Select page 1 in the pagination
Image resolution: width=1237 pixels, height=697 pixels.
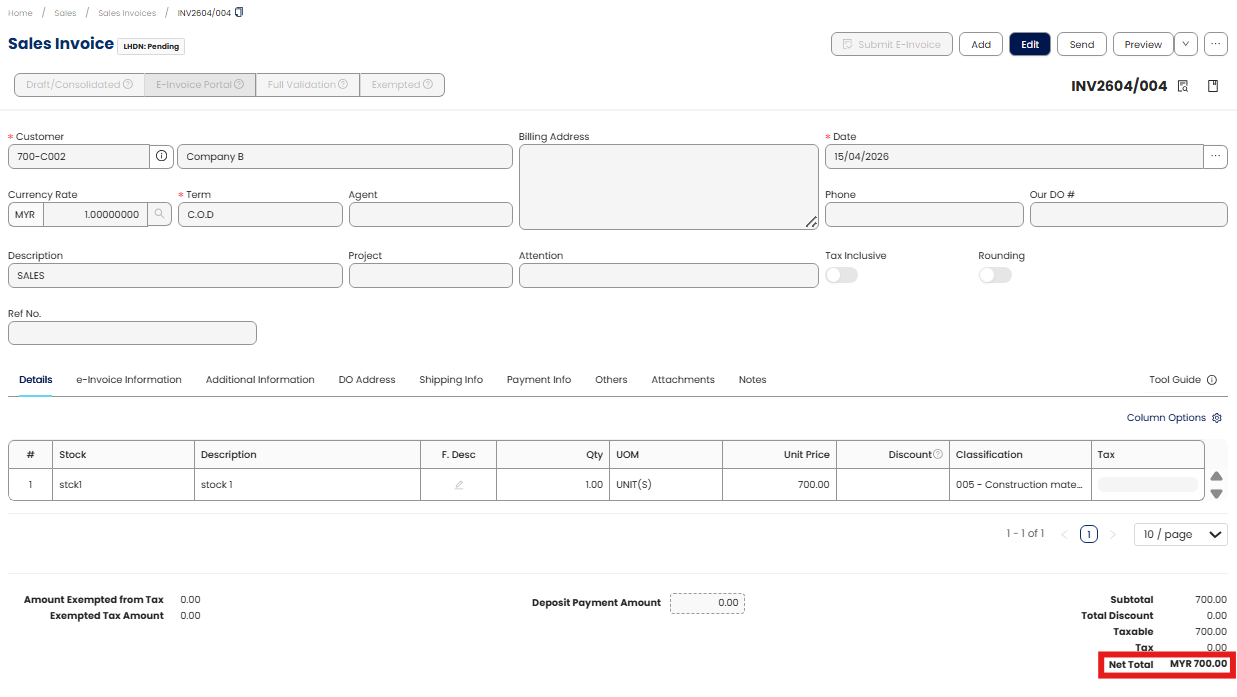coord(1089,535)
